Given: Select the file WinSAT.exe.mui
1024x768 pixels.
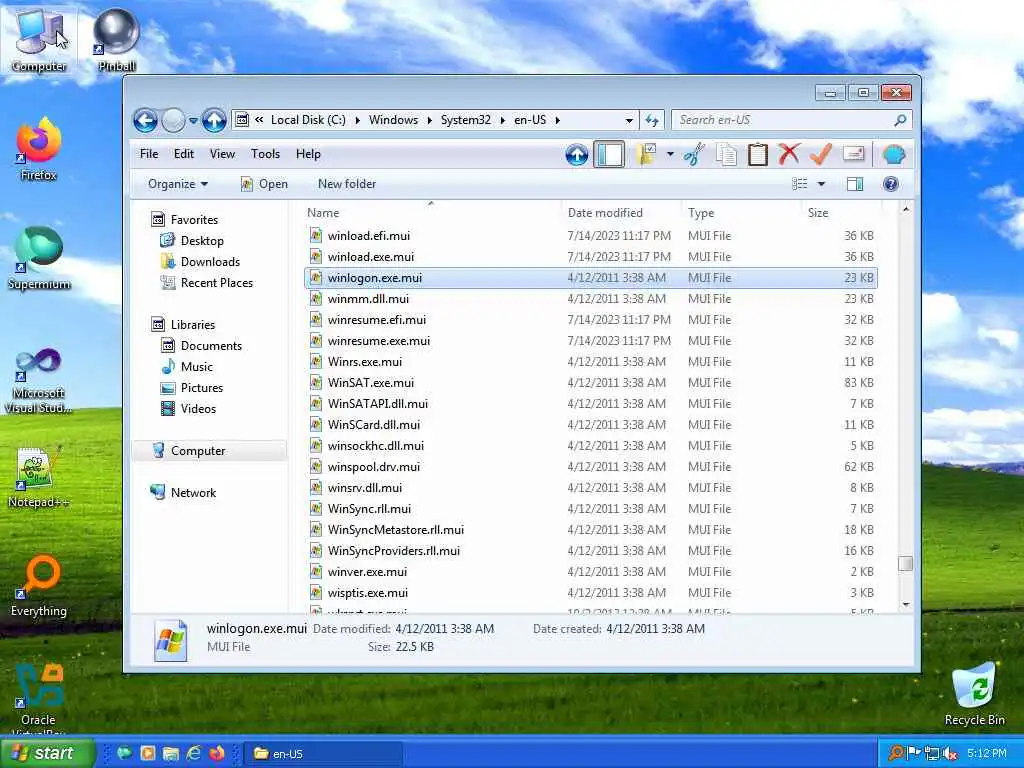Looking at the screenshot, I should pyautogui.click(x=592, y=383).
